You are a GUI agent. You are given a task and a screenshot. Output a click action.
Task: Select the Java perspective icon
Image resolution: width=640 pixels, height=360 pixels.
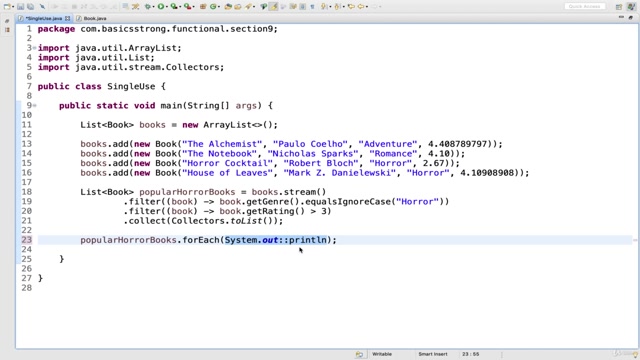point(631,7)
